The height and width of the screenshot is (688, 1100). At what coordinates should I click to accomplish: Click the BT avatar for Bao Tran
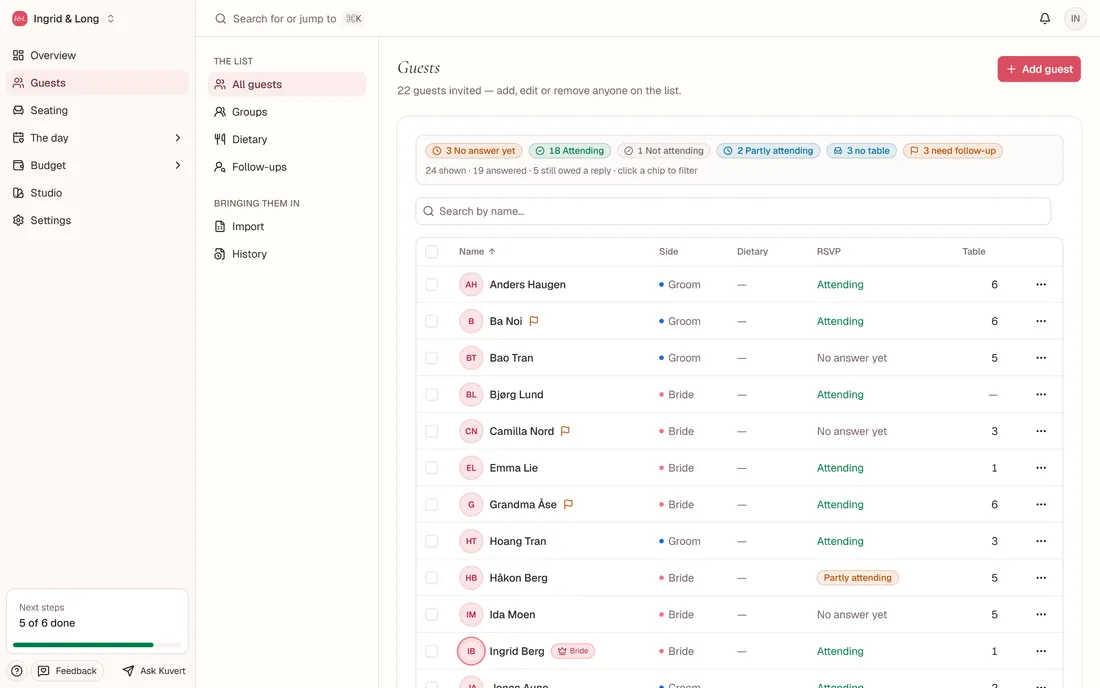[471, 358]
